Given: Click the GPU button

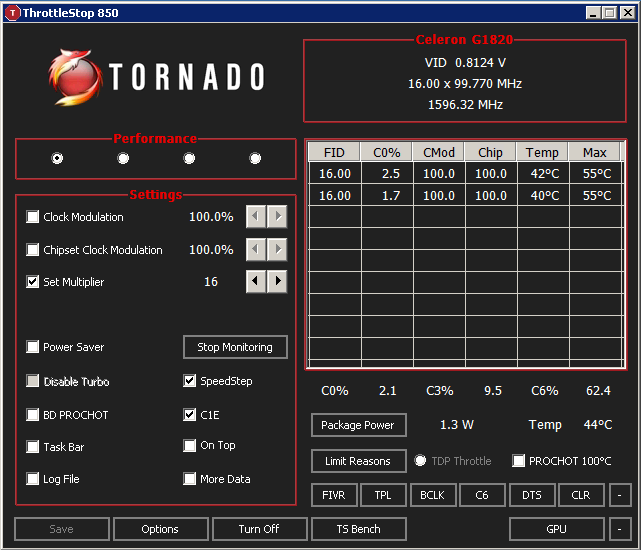Looking at the screenshot, I should (x=556, y=529).
